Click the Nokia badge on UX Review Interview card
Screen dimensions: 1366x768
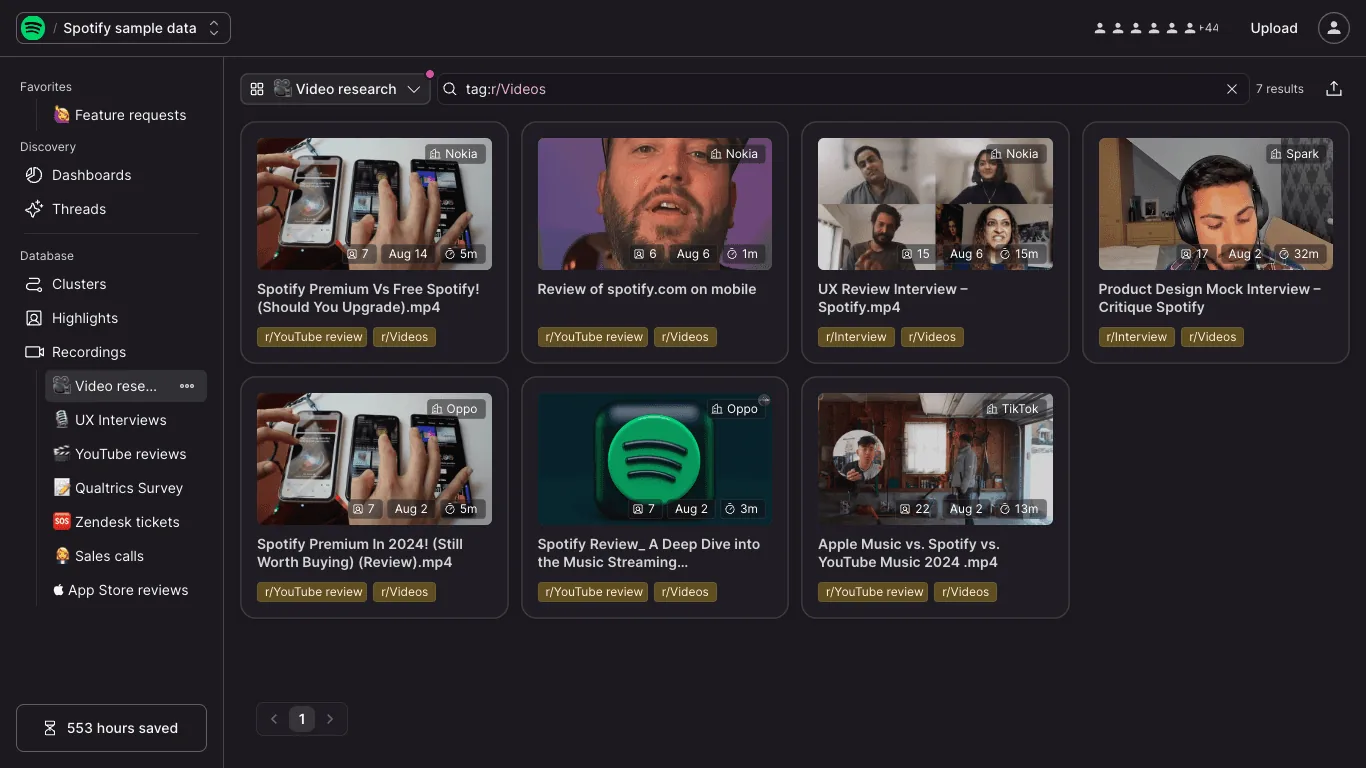coord(1014,154)
